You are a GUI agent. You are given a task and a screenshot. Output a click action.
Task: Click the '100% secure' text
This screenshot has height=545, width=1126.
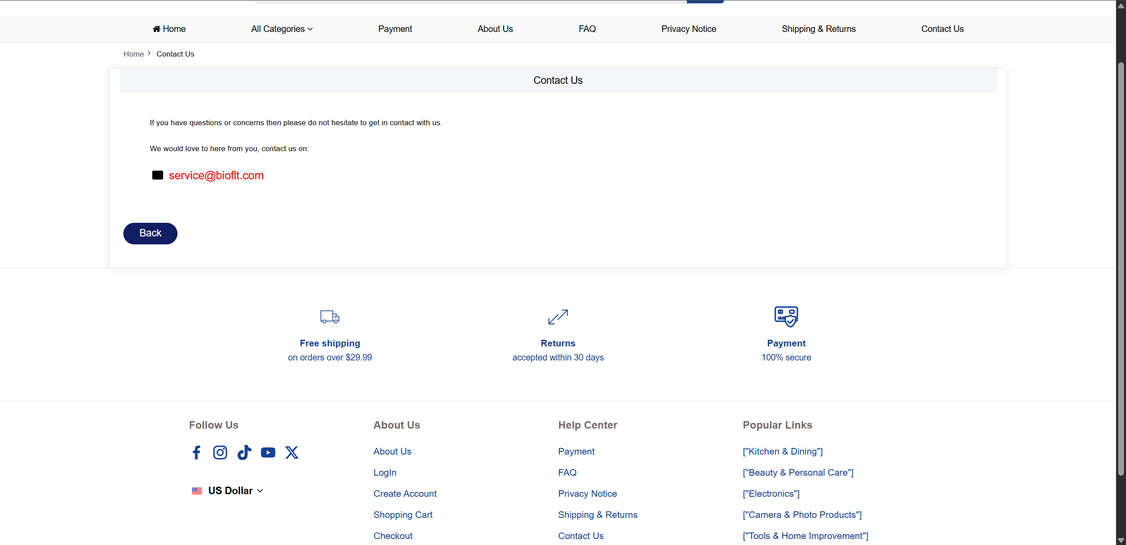point(786,358)
